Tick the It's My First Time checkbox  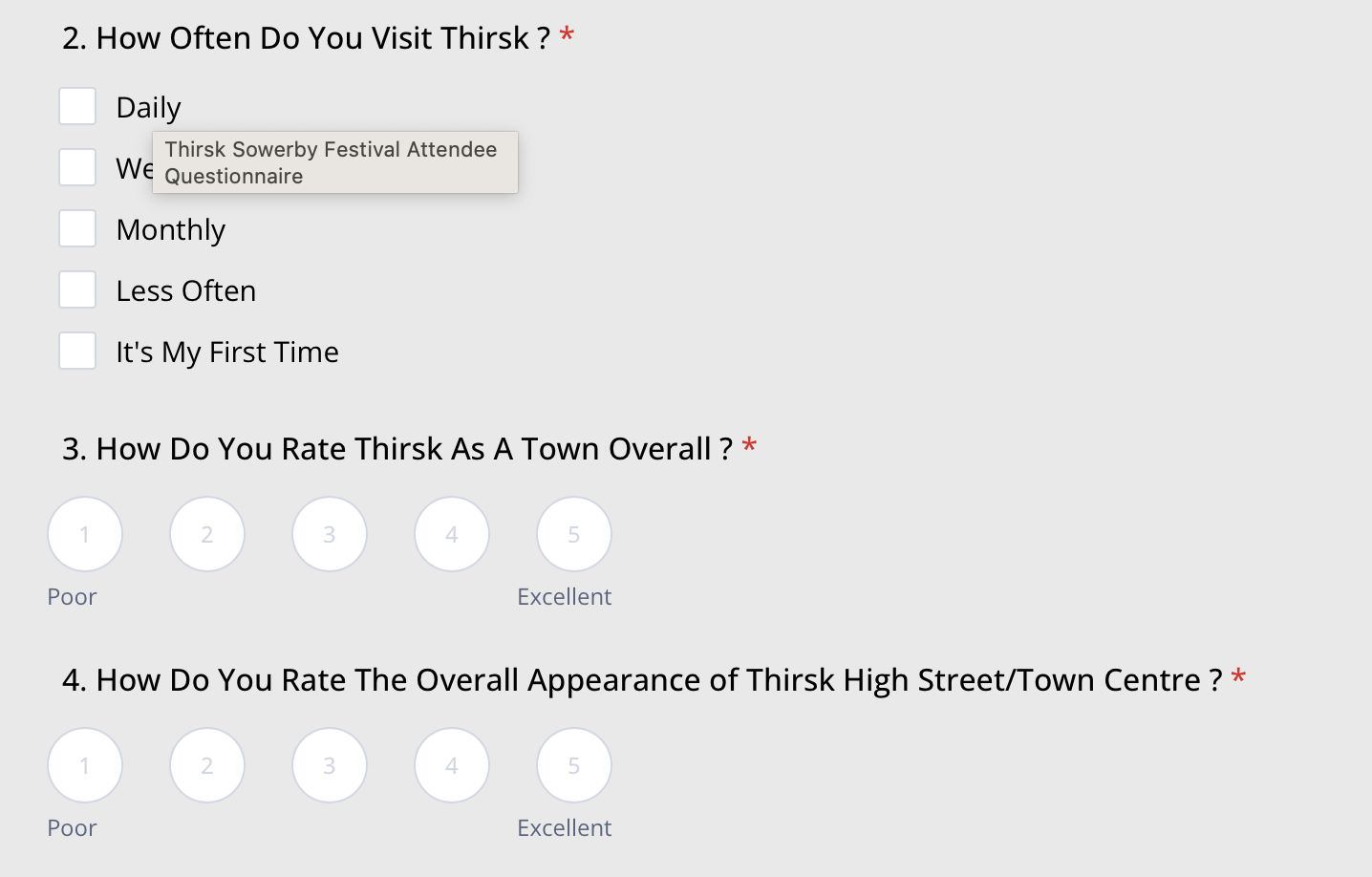[x=77, y=352]
